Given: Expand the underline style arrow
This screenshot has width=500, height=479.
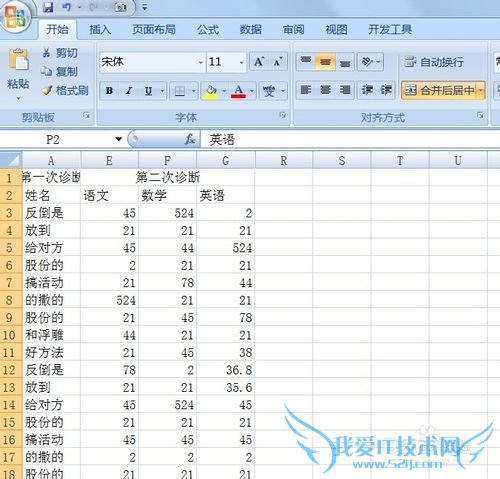Looking at the screenshot, I should (x=162, y=91).
